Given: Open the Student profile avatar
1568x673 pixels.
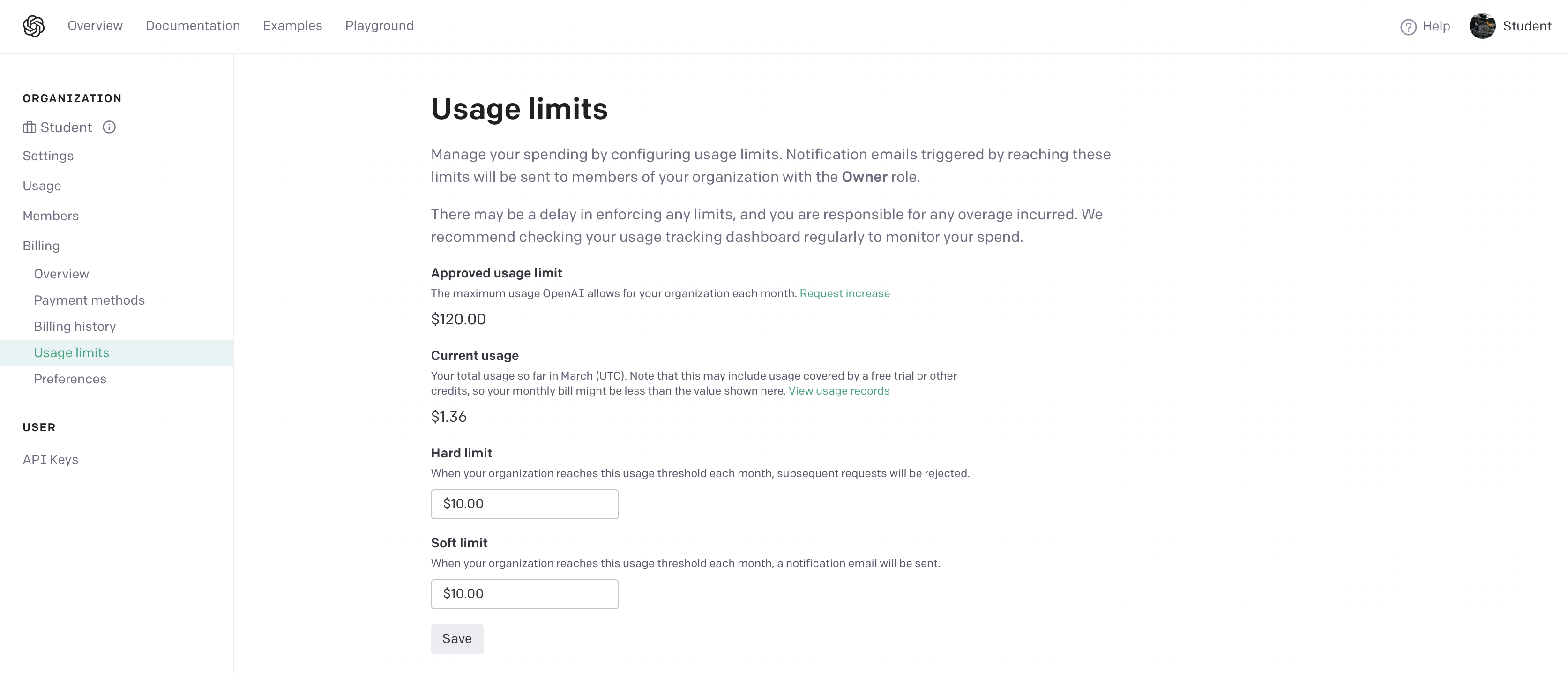Looking at the screenshot, I should 1482,26.
